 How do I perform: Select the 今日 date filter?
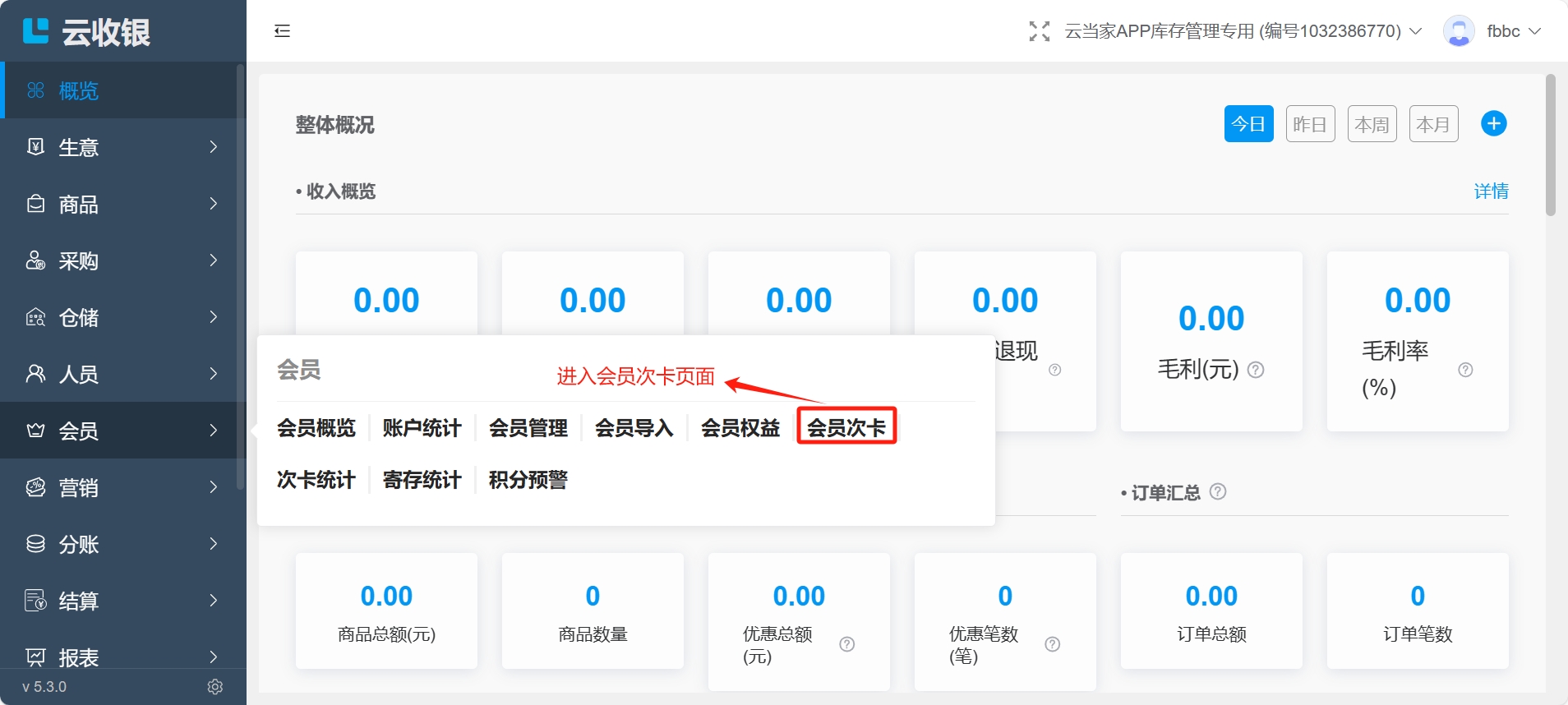1248,124
